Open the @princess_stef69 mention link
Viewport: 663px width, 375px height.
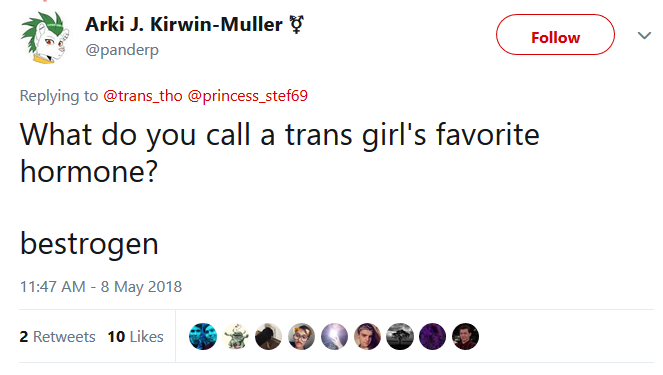247,96
